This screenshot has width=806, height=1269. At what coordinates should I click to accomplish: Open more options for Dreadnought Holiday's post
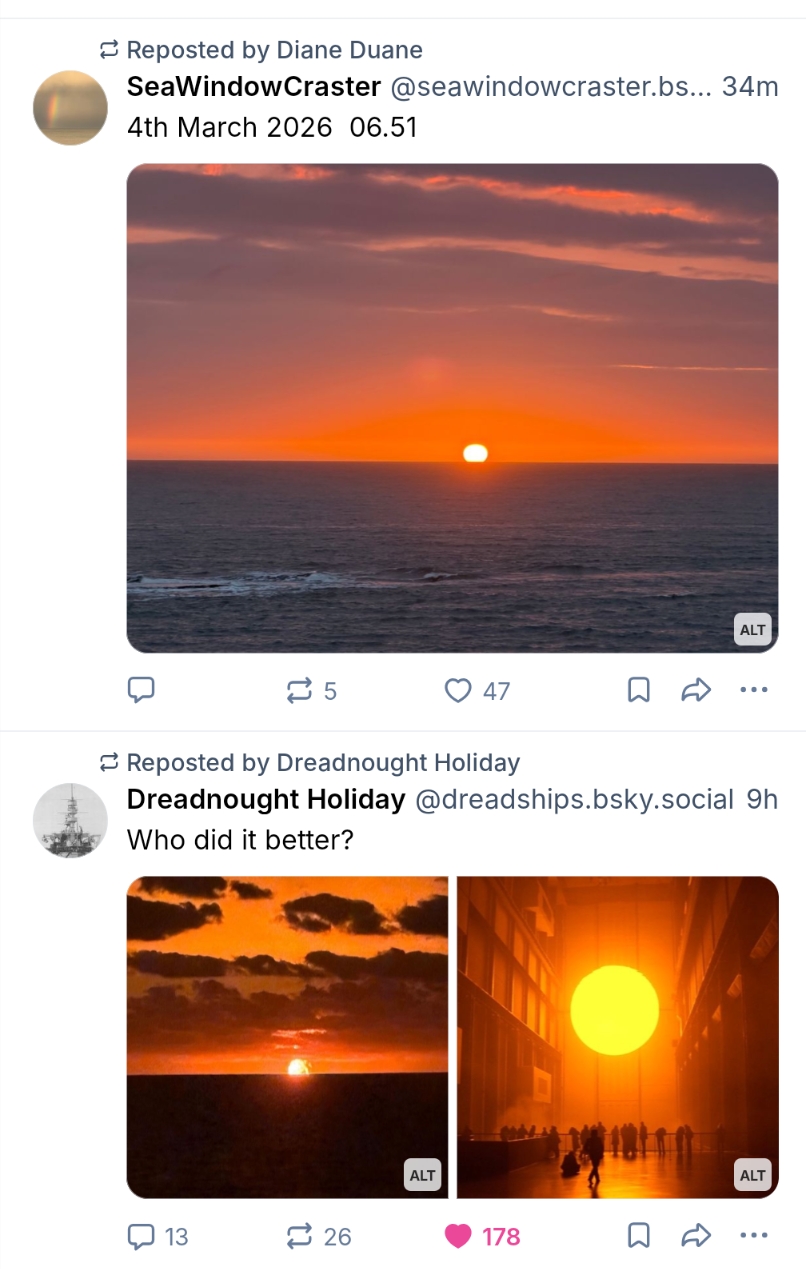coord(753,1237)
